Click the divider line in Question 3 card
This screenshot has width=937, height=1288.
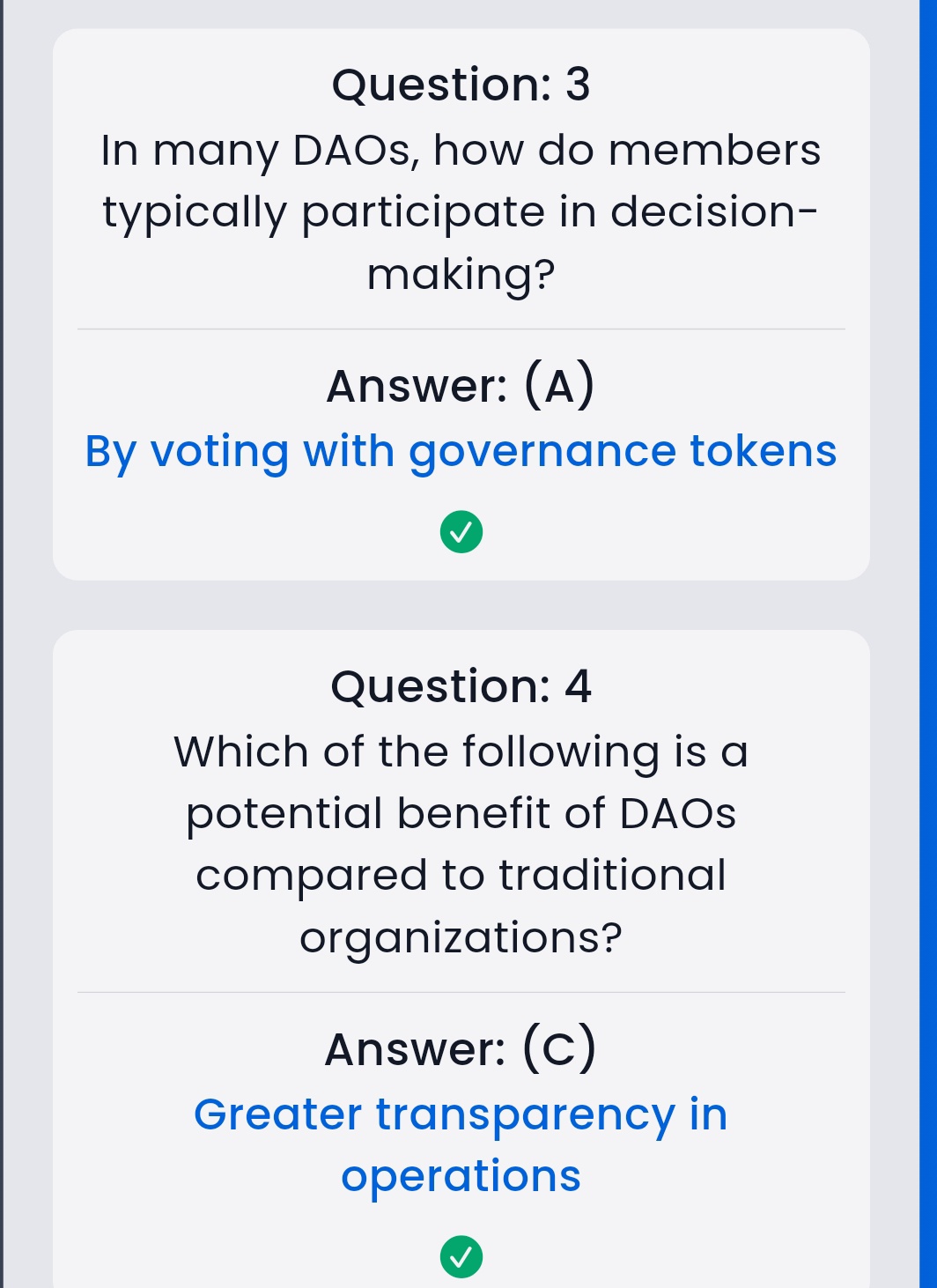click(461, 329)
